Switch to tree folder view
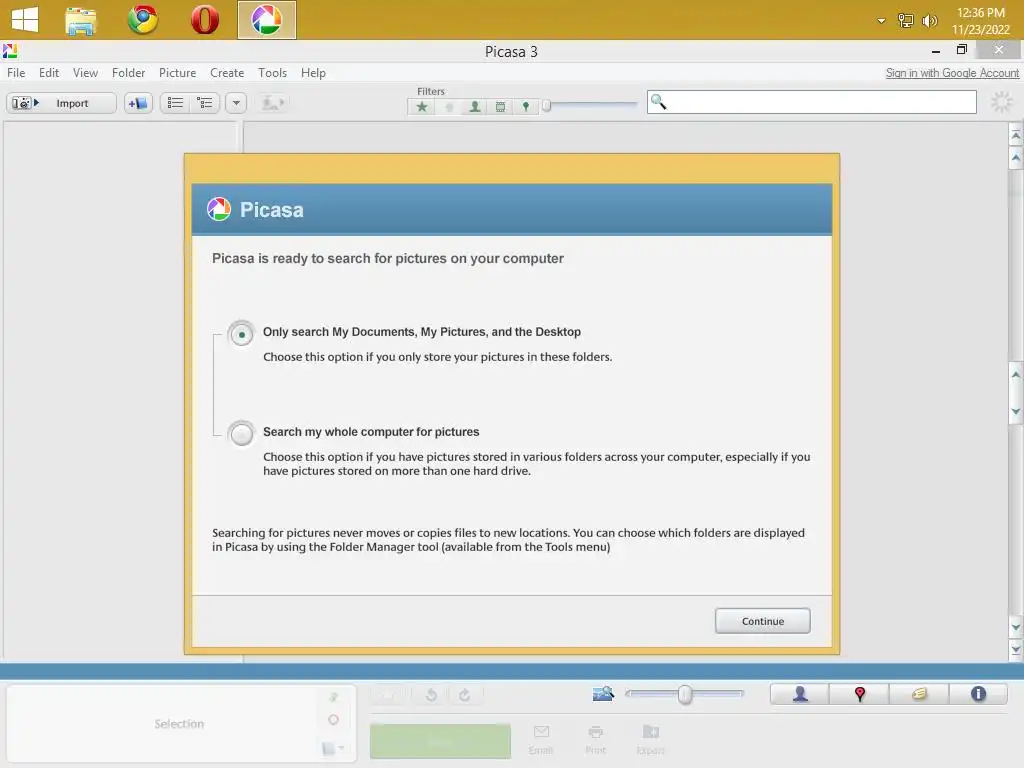Image resolution: width=1024 pixels, height=768 pixels. click(x=205, y=103)
